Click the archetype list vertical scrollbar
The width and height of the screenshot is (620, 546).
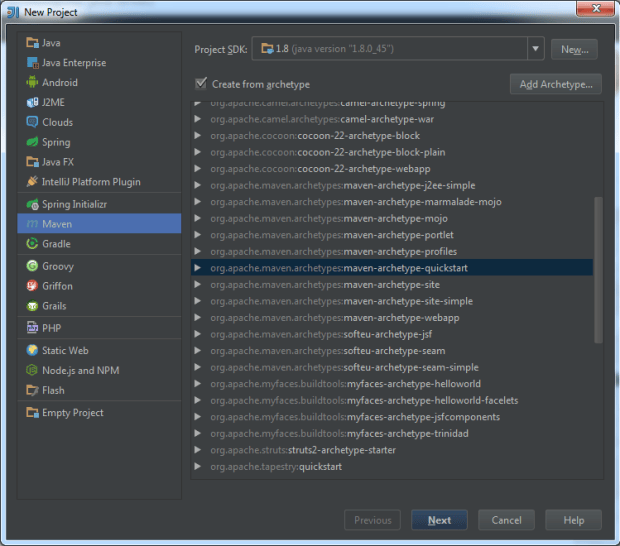(598, 270)
